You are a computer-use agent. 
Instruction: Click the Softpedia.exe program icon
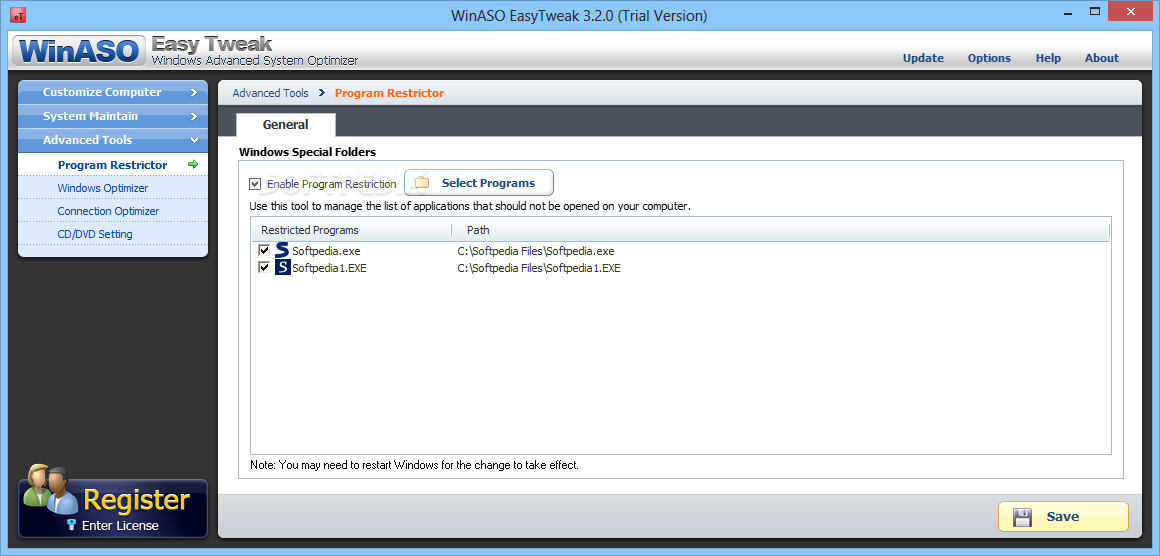(283, 251)
